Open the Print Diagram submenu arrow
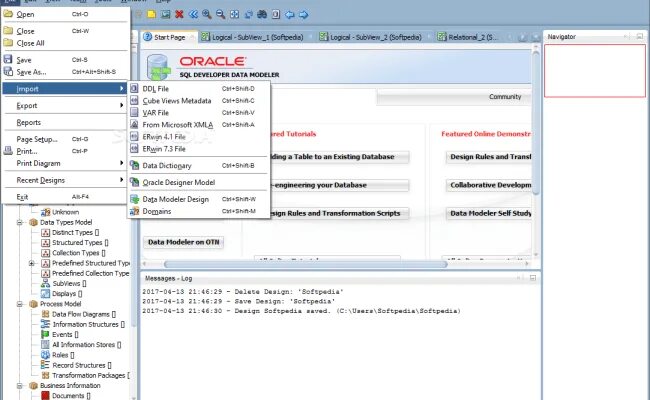 click(121, 163)
